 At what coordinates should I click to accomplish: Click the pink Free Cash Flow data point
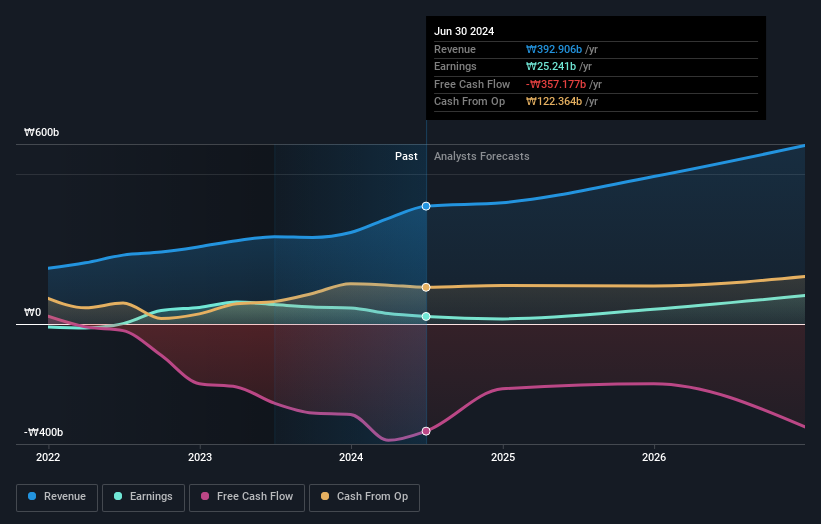426,431
